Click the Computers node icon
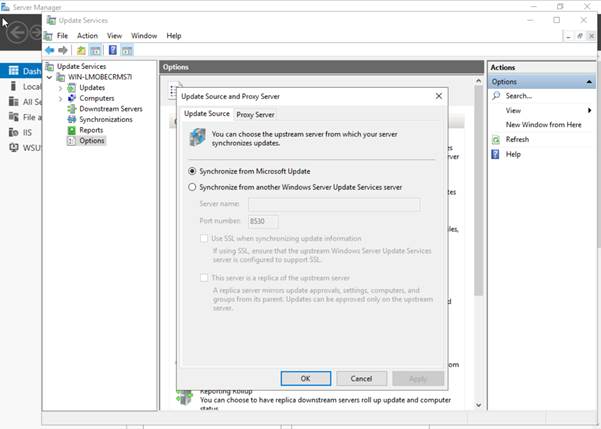The image size is (601, 429). (72, 98)
